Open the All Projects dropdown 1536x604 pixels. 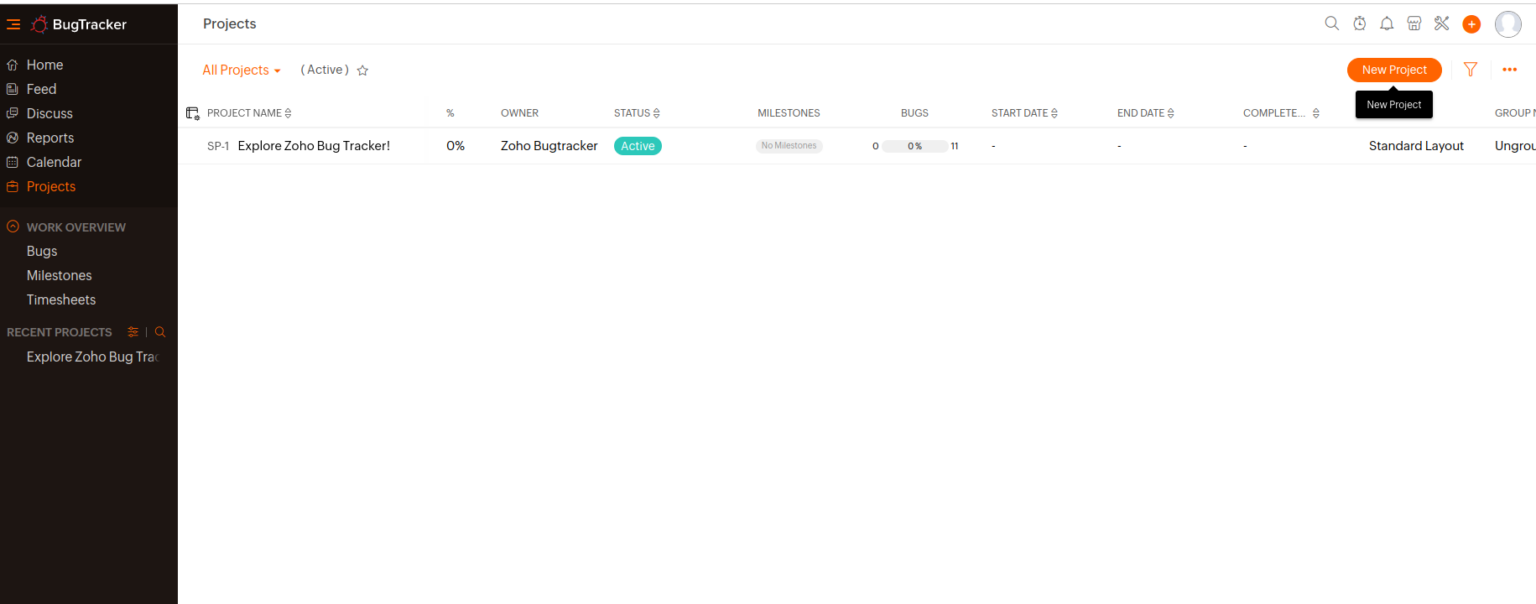[x=241, y=70]
